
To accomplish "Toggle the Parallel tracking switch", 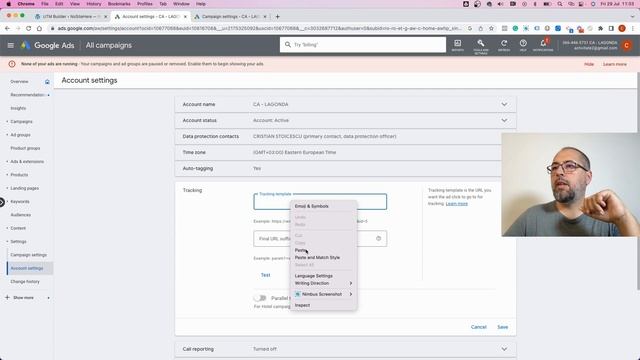I will point(260,298).
